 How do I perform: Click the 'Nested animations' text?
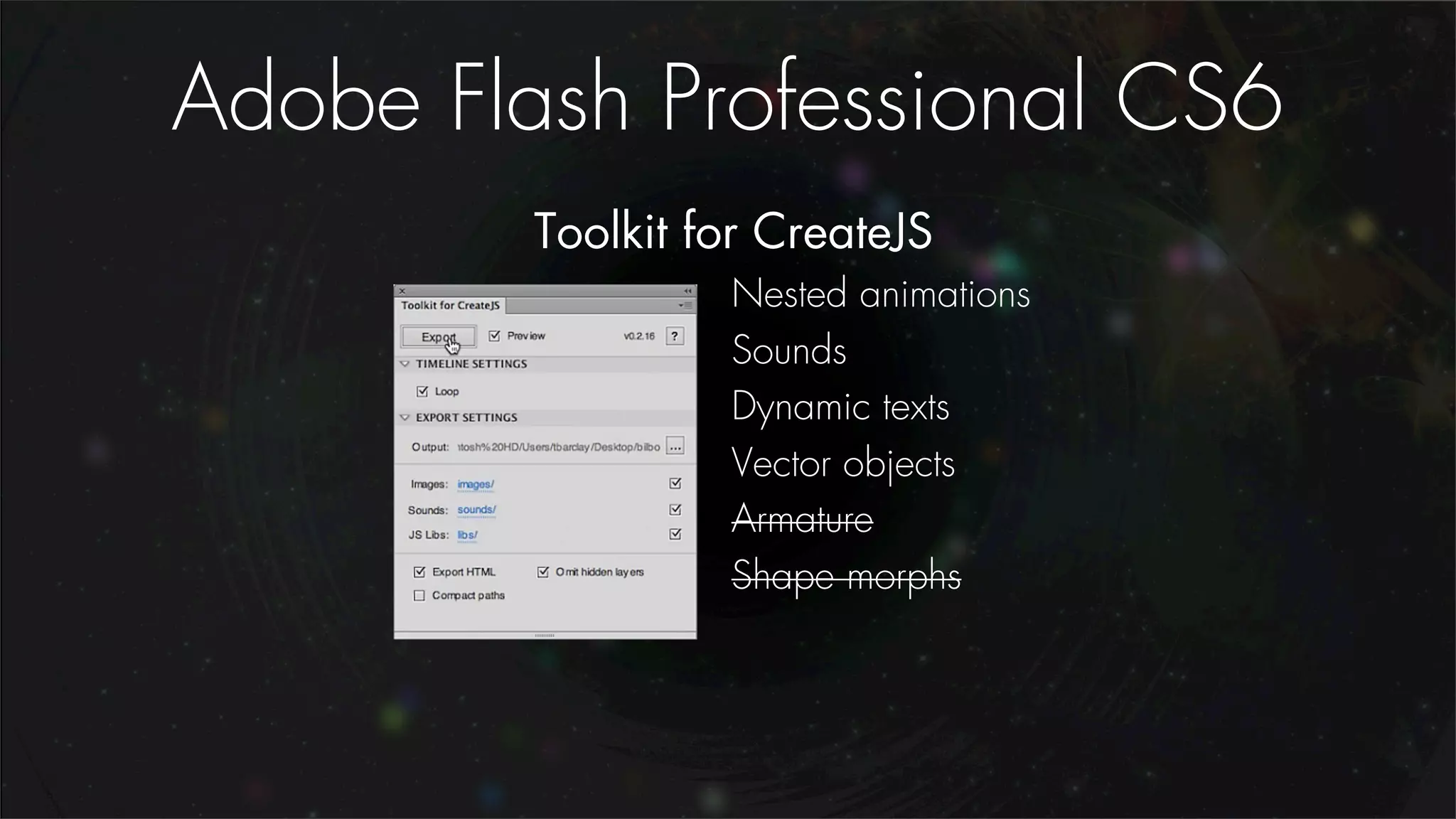point(881,294)
